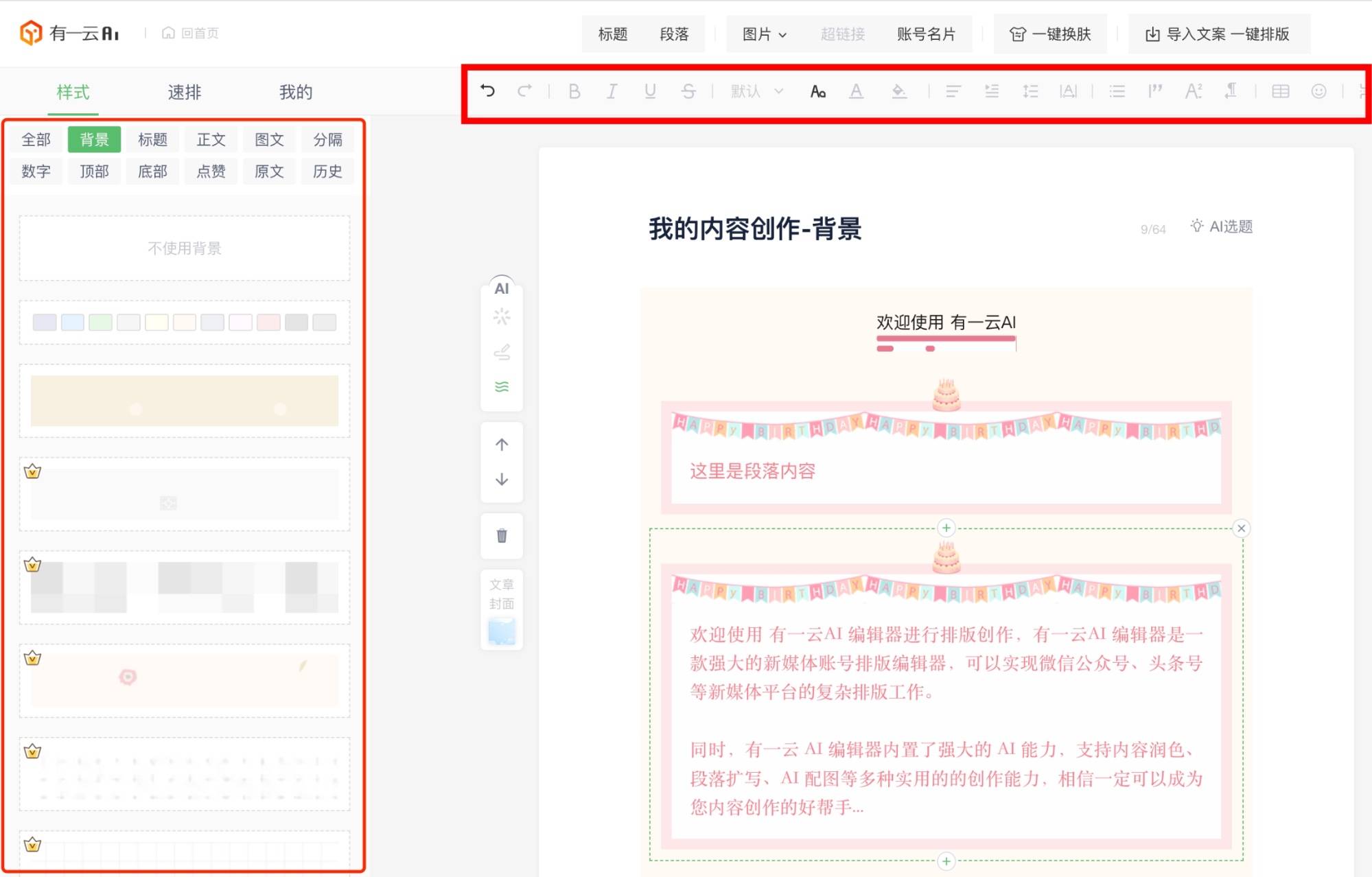Click the undo arrow icon
This screenshot has width=1372, height=877.
tap(487, 91)
